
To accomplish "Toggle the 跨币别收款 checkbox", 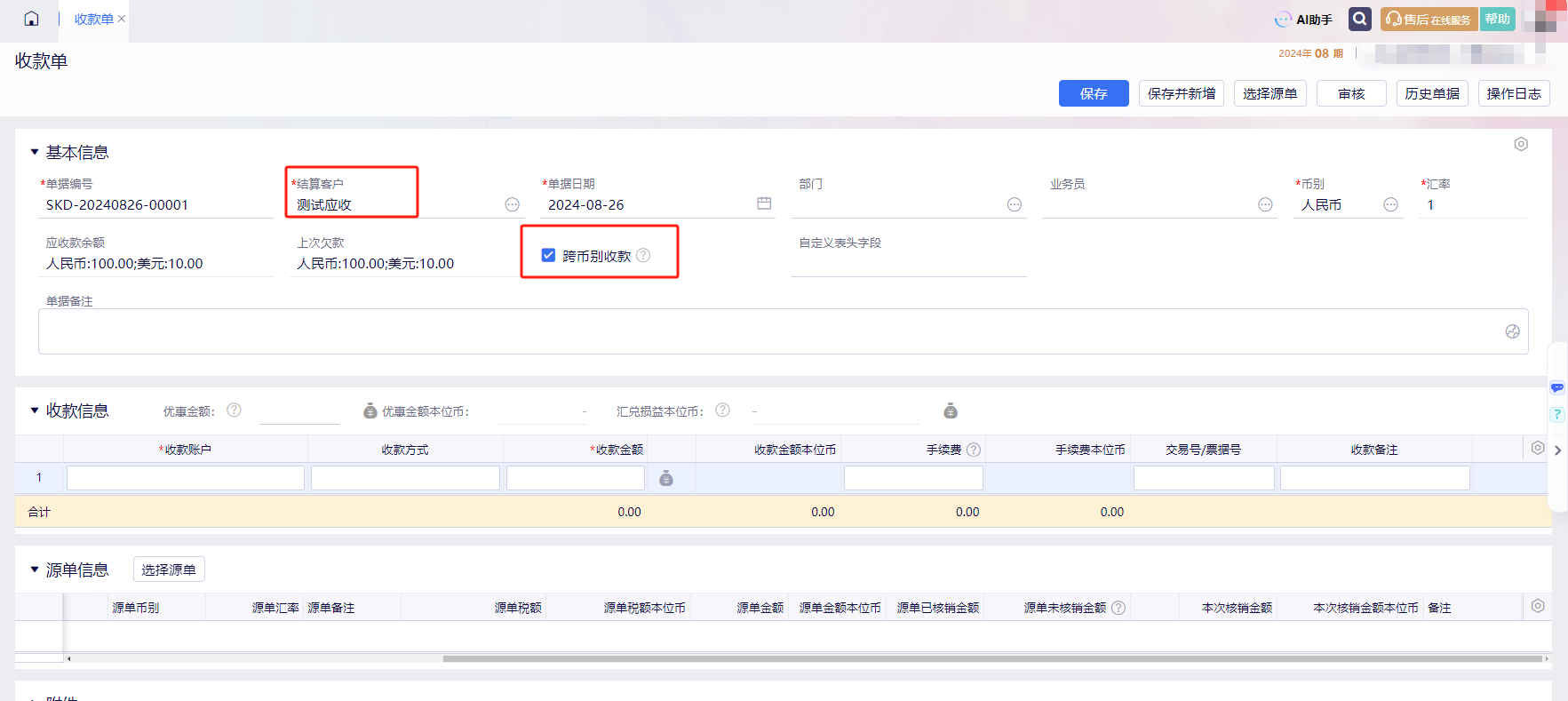I will [548, 255].
